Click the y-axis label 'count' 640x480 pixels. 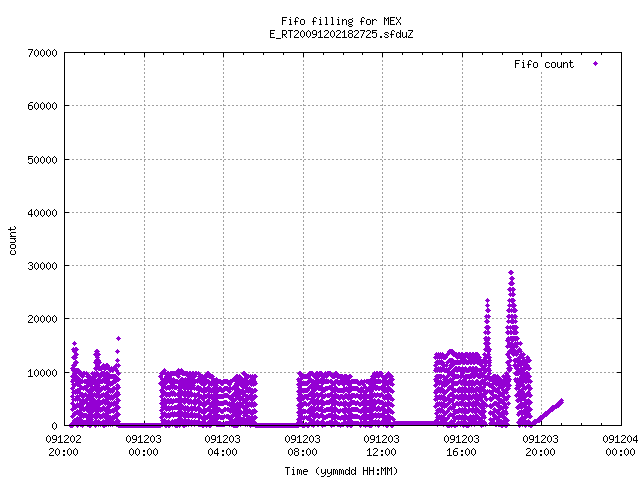(x=12, y=241)
